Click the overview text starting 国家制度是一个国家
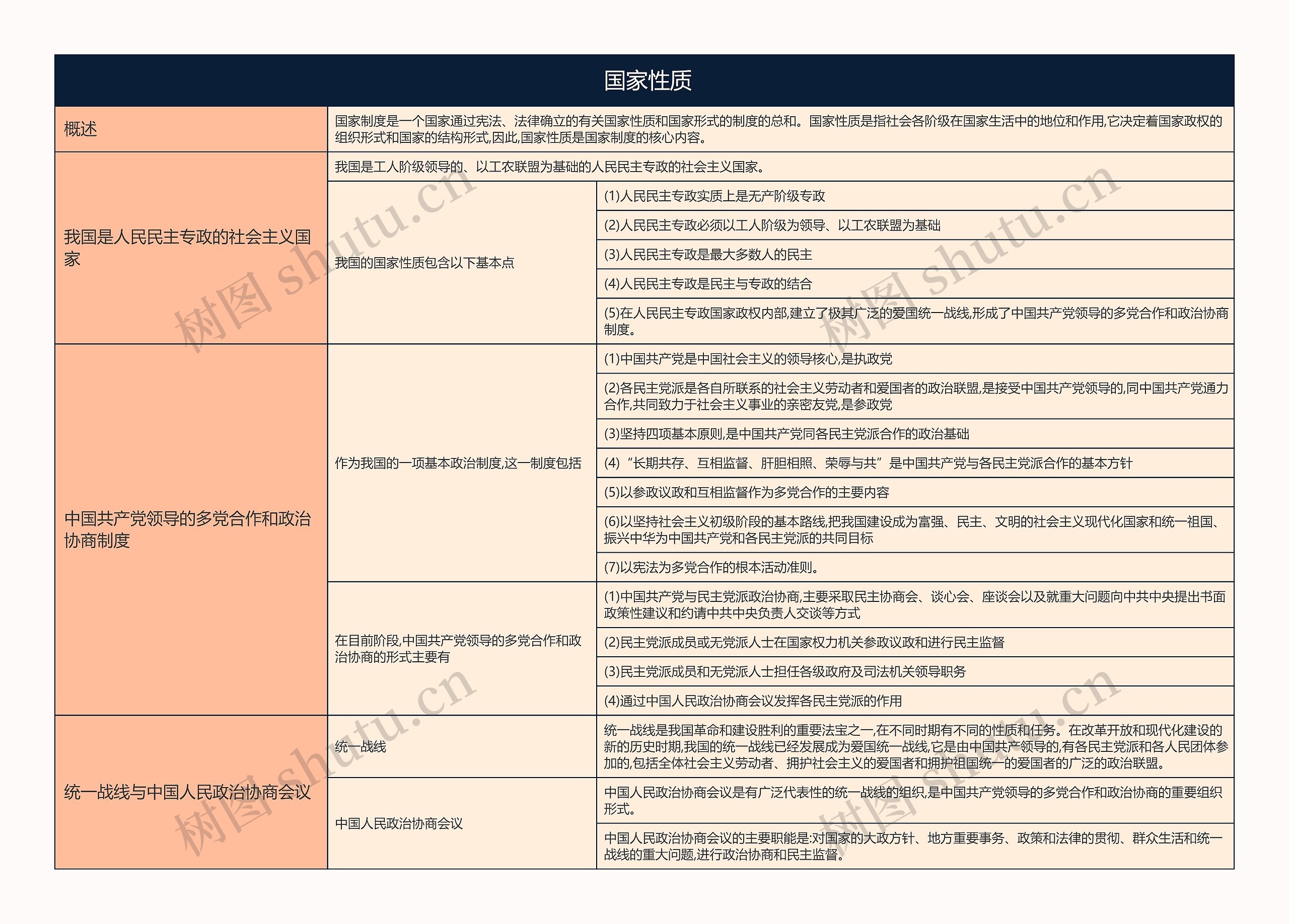This screenshot has width=1289, height=924. click(781, 129)
